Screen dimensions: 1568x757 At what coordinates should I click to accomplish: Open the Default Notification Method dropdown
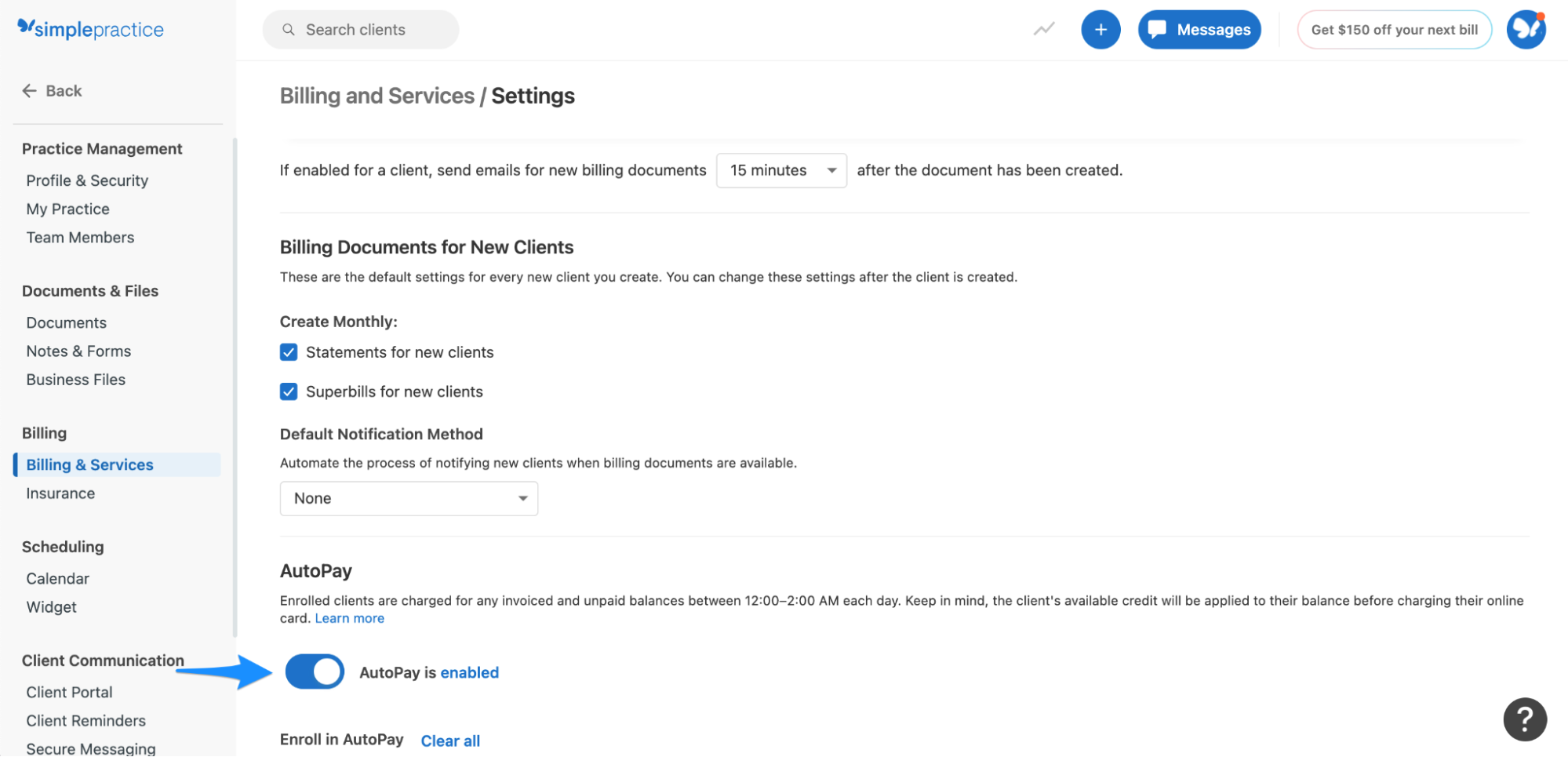408,498
